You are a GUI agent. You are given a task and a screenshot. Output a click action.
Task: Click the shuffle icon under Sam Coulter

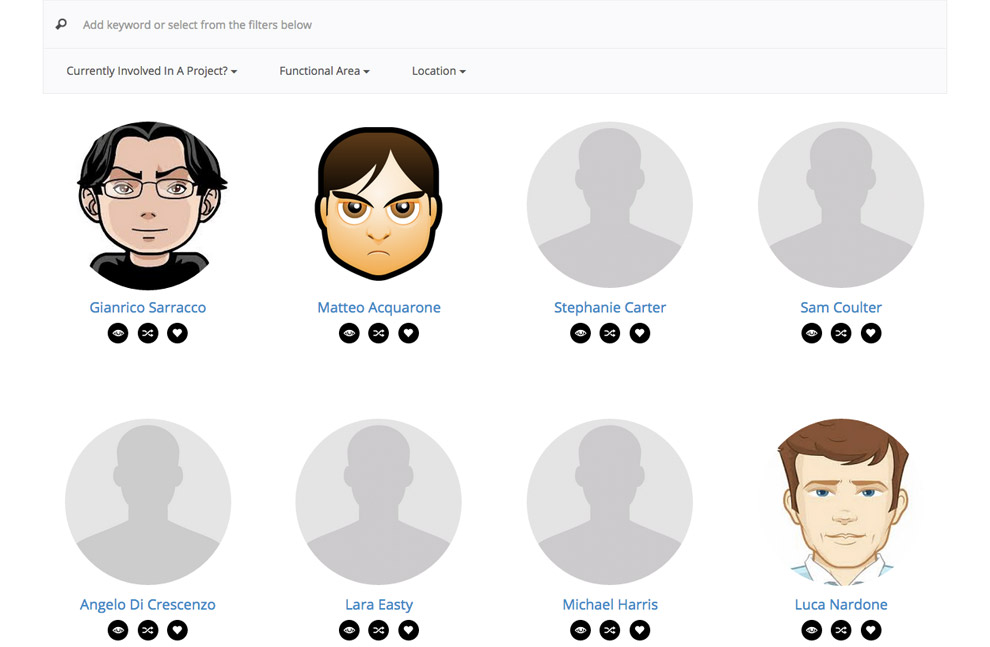[x=841, y=333]
